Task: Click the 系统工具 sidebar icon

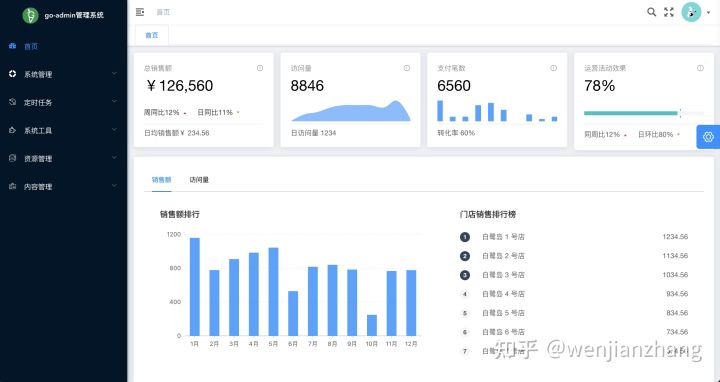Action: [12, 130]
